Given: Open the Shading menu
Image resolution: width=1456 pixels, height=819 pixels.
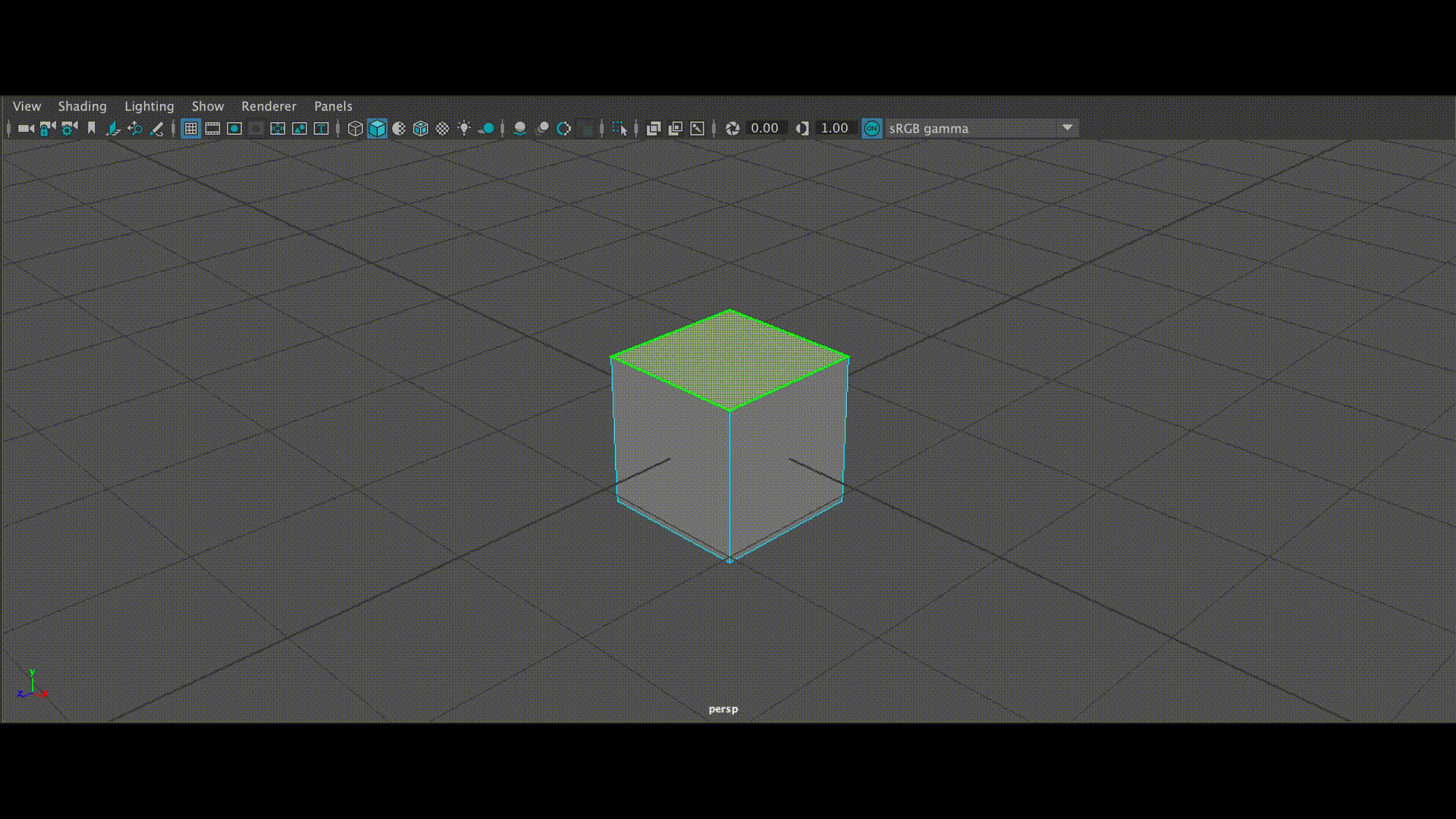Looking at the screenshot, I should (82, 106).
